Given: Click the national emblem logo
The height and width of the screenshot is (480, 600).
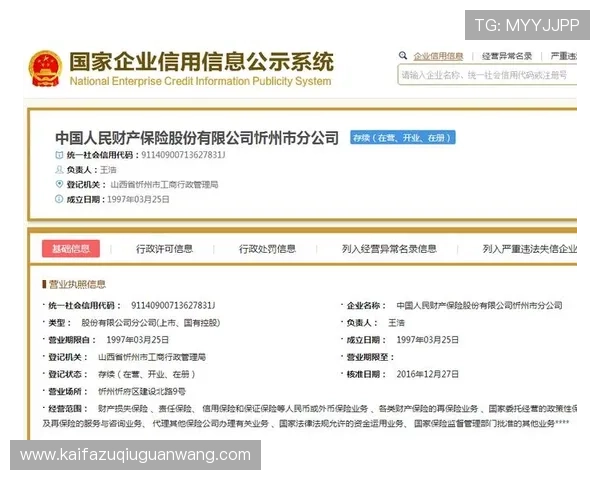Looking at the screenshot, I should click(45, 69).
